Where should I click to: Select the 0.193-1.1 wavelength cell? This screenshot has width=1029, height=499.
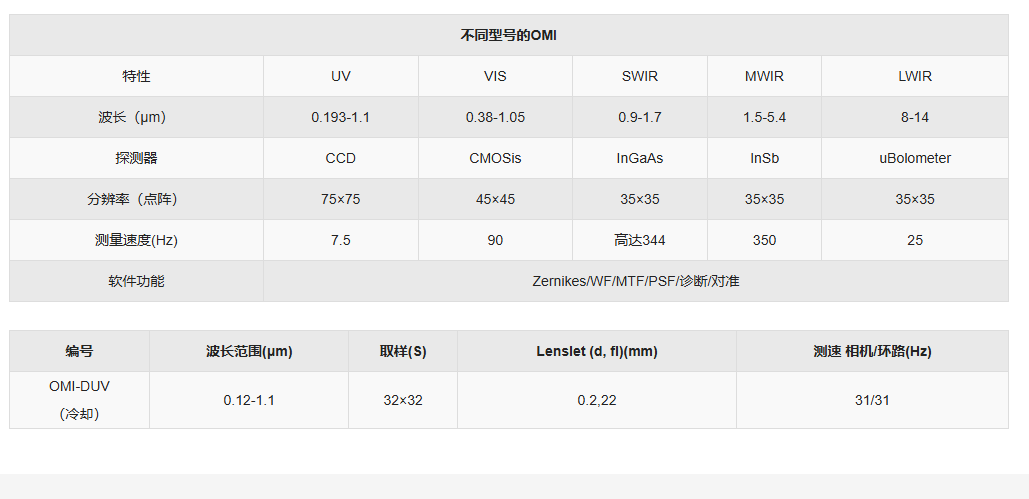coord(341,117)
